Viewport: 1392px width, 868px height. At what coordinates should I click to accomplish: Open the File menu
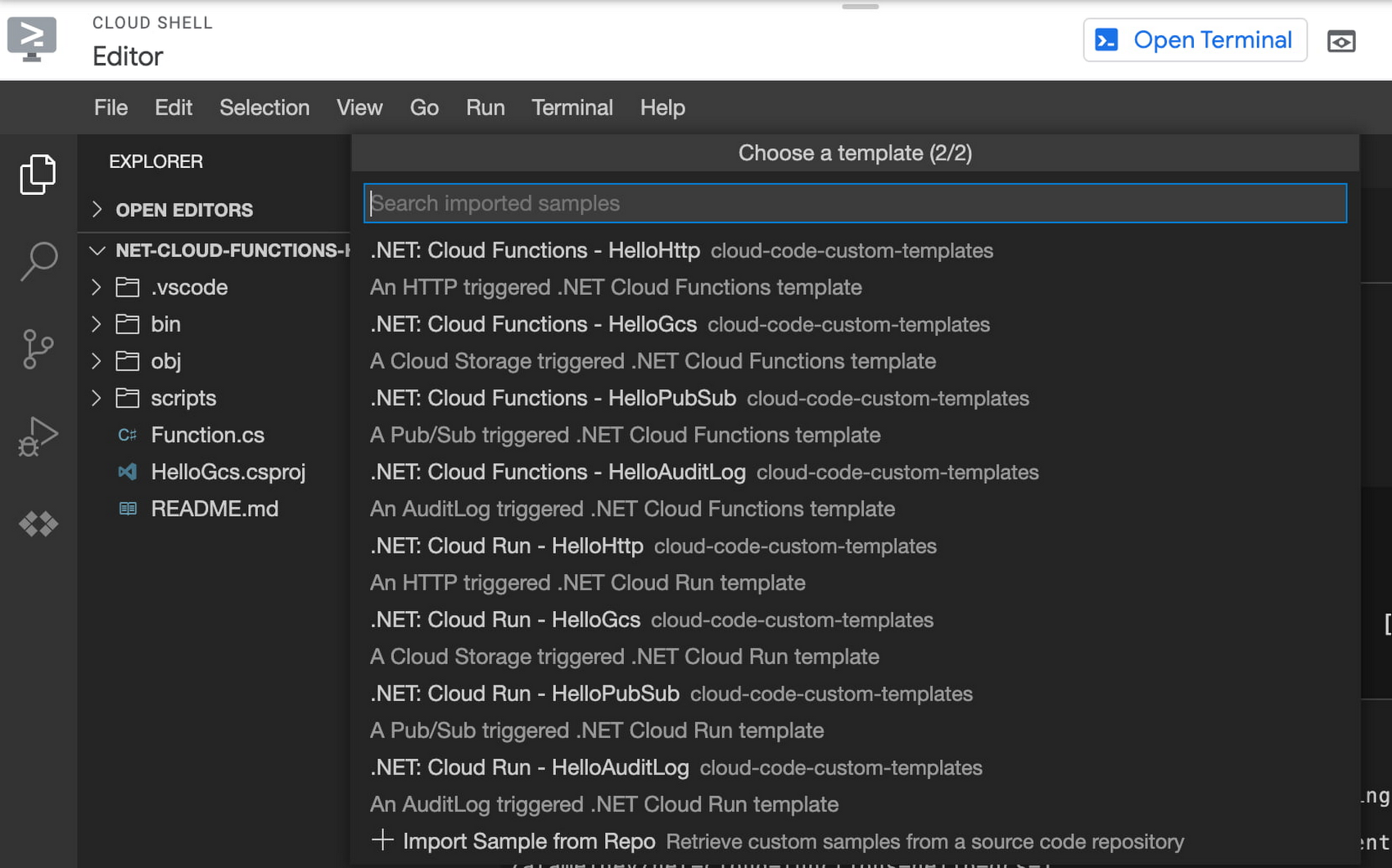click(111, 107)
